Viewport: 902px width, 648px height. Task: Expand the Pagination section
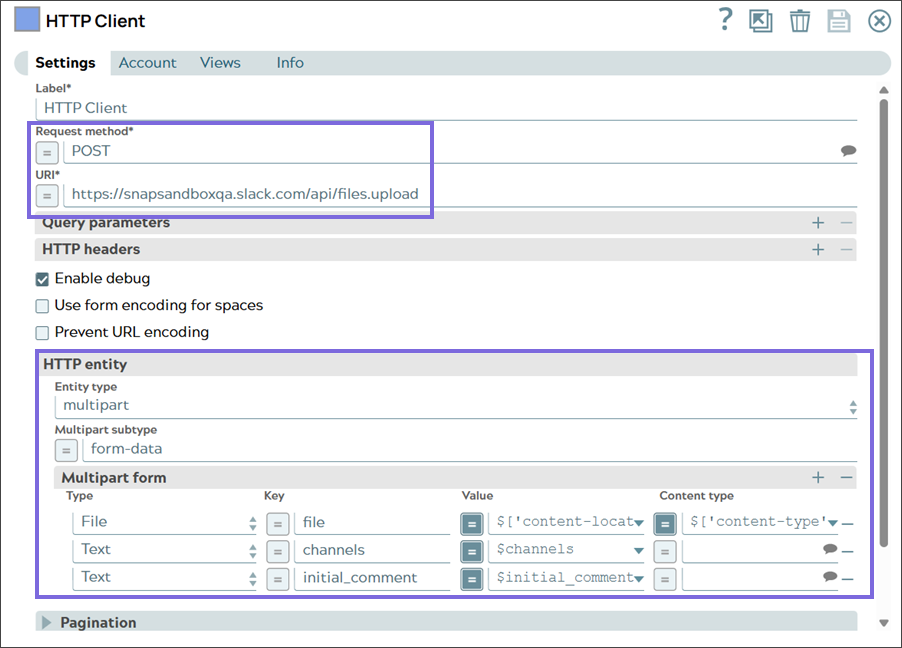coord(47,623)
